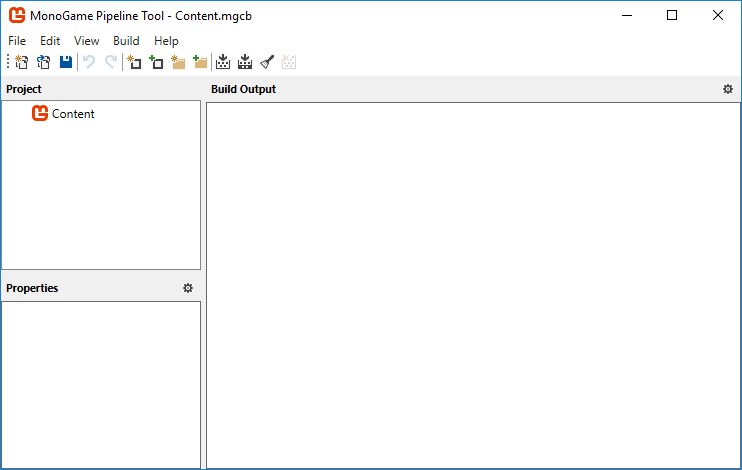Click the New Item toolbar icon
This screenshot has height=470, width=742.
tap(134, 62)
